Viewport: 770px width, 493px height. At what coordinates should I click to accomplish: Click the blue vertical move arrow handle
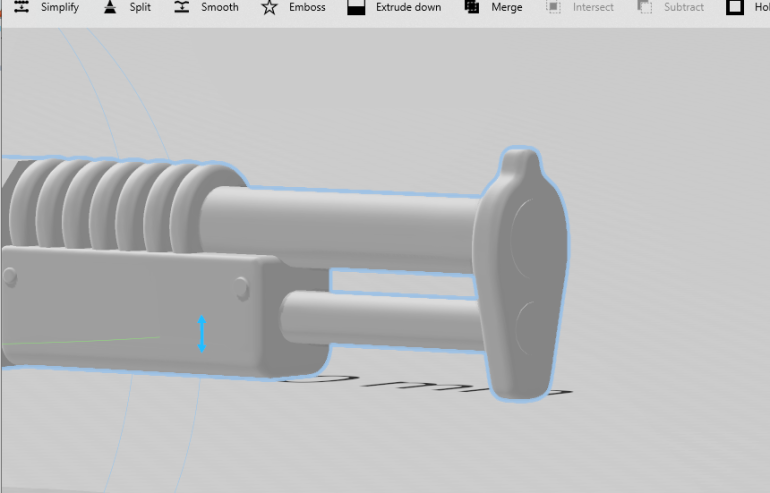[x=202, y=333]
